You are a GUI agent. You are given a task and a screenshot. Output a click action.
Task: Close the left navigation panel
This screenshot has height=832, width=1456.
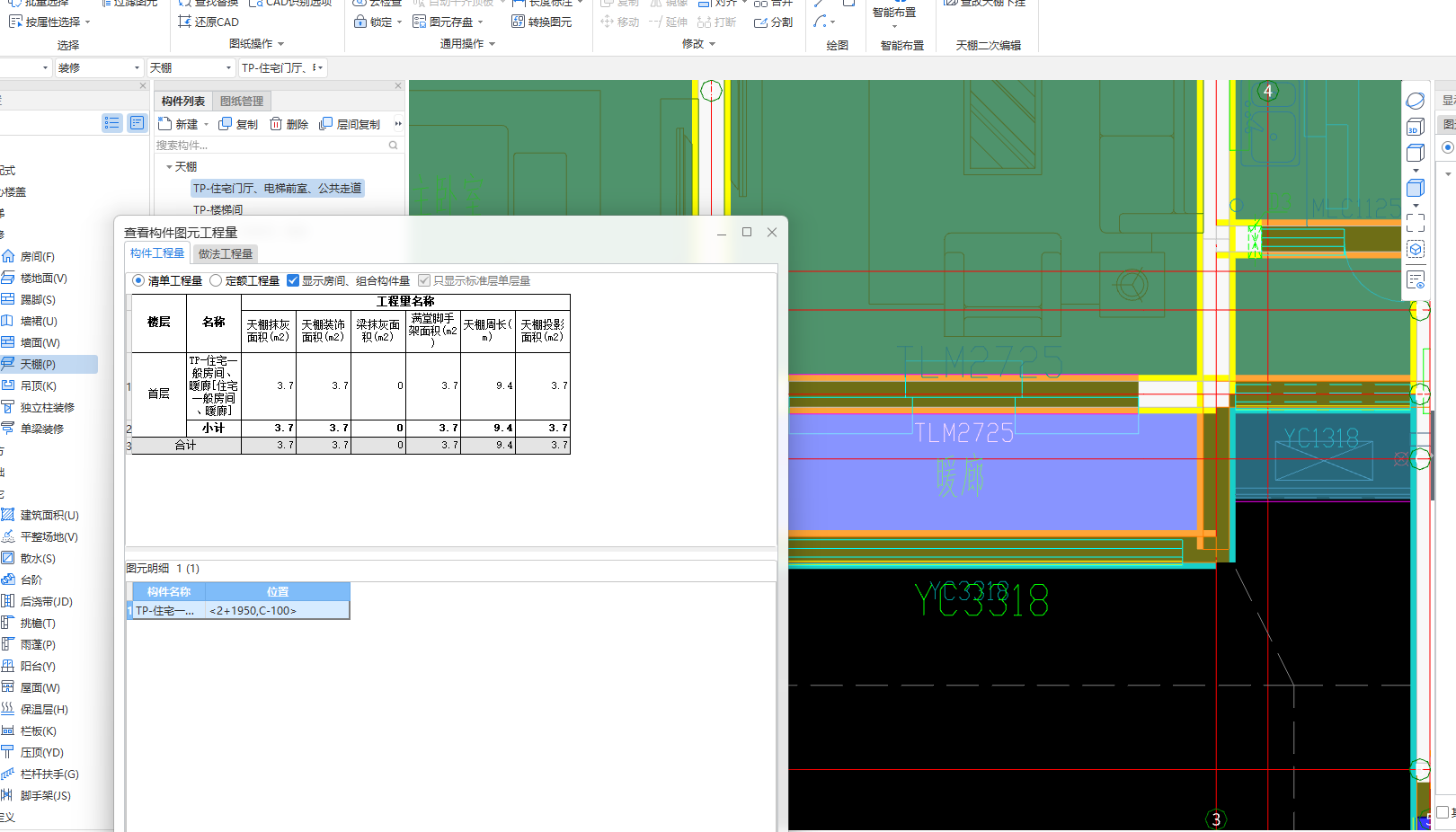click(x=143, y=85)
